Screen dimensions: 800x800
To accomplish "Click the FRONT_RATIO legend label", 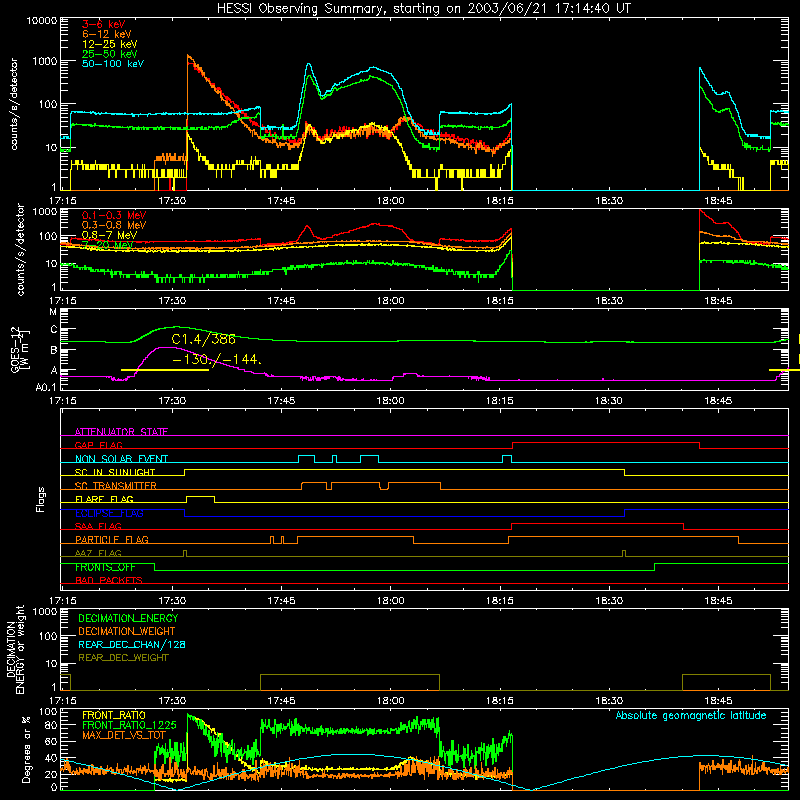I will pyautogui.click(x=114, y=715).
